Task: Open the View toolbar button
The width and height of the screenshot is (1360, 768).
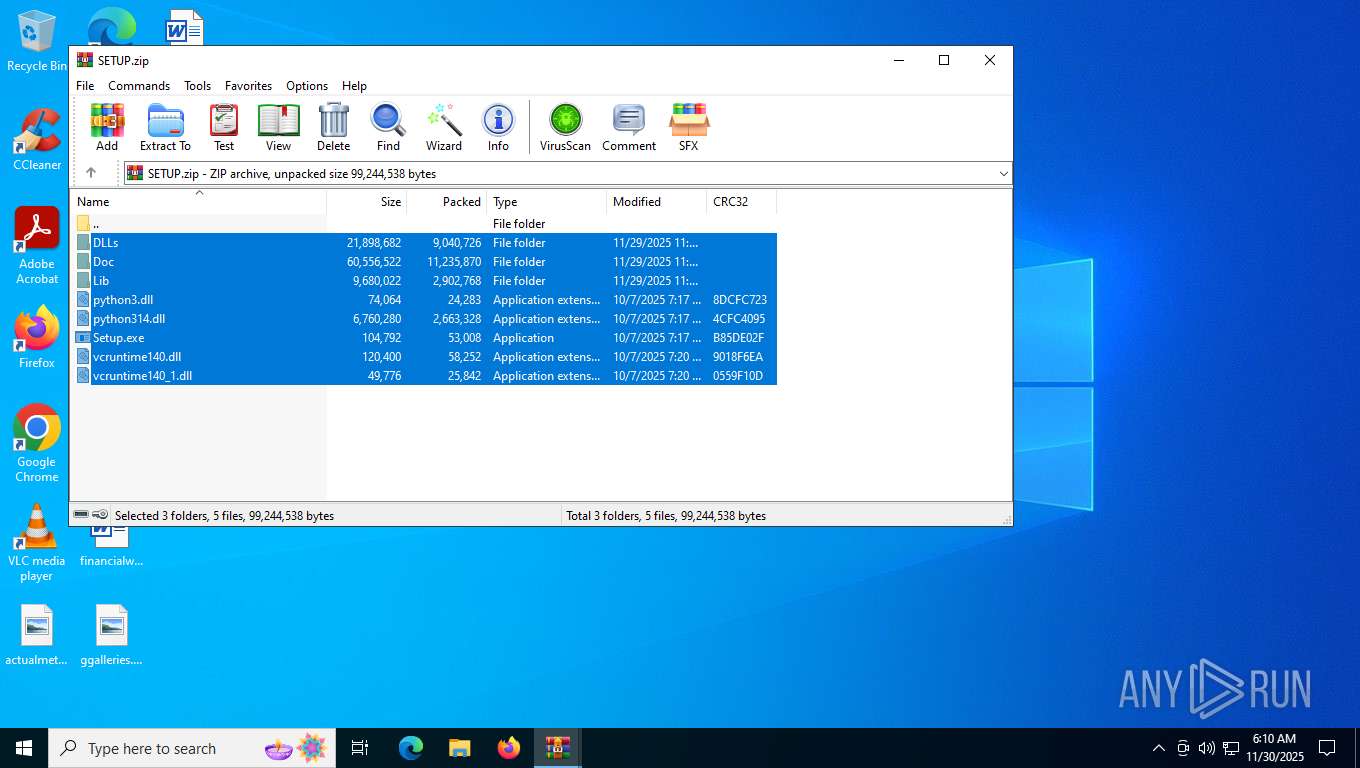Action: coord(278,127)
